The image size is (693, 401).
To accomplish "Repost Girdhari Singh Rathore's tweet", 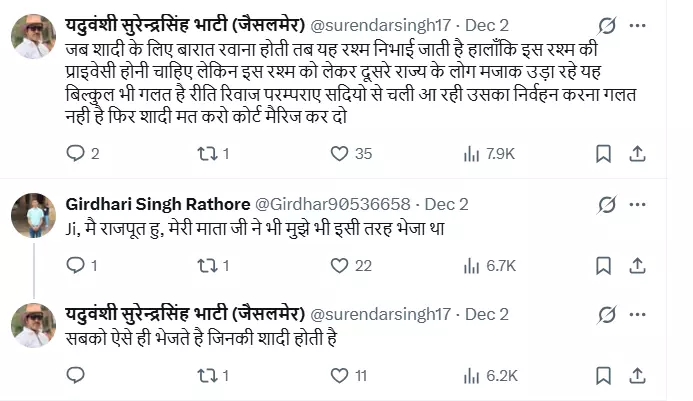I will 206,266.
